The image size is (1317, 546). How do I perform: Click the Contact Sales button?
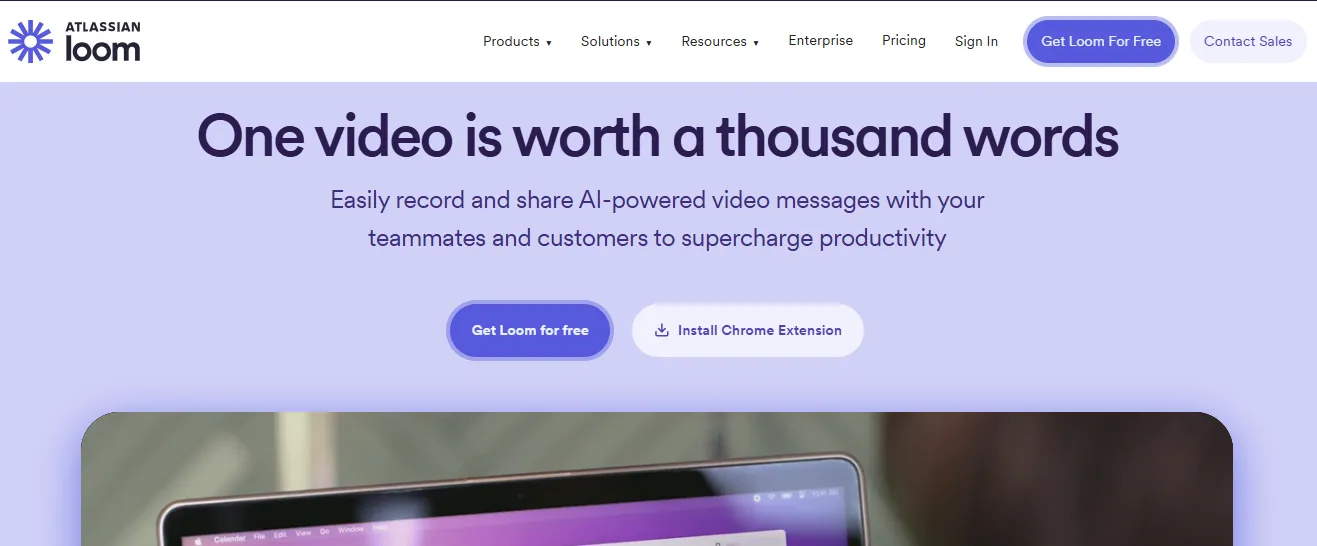point(1248,41)
